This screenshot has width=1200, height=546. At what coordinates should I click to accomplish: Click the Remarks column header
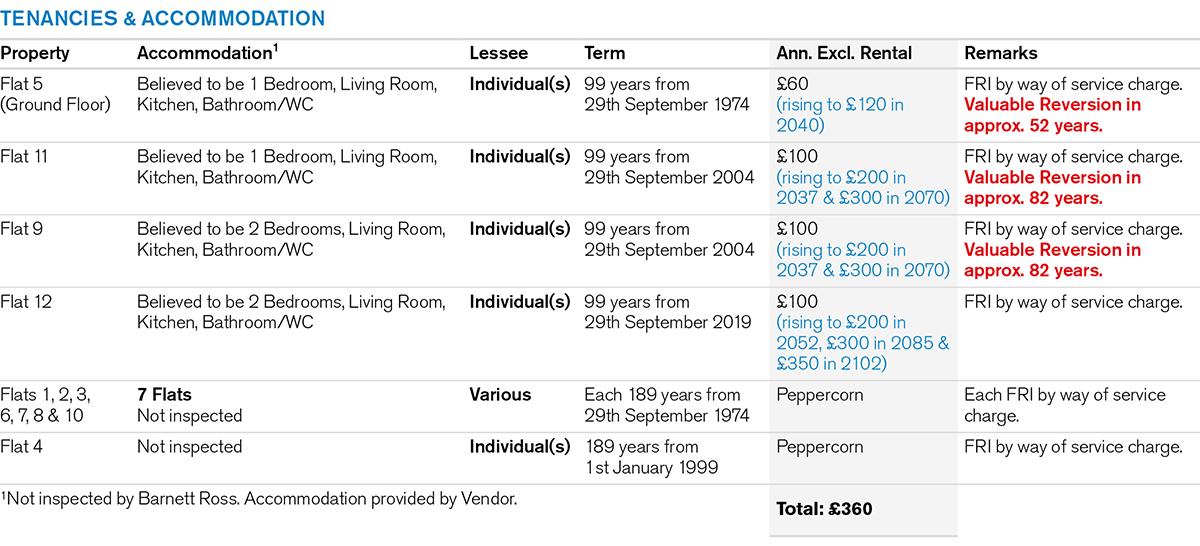[x=1001, y=53]
